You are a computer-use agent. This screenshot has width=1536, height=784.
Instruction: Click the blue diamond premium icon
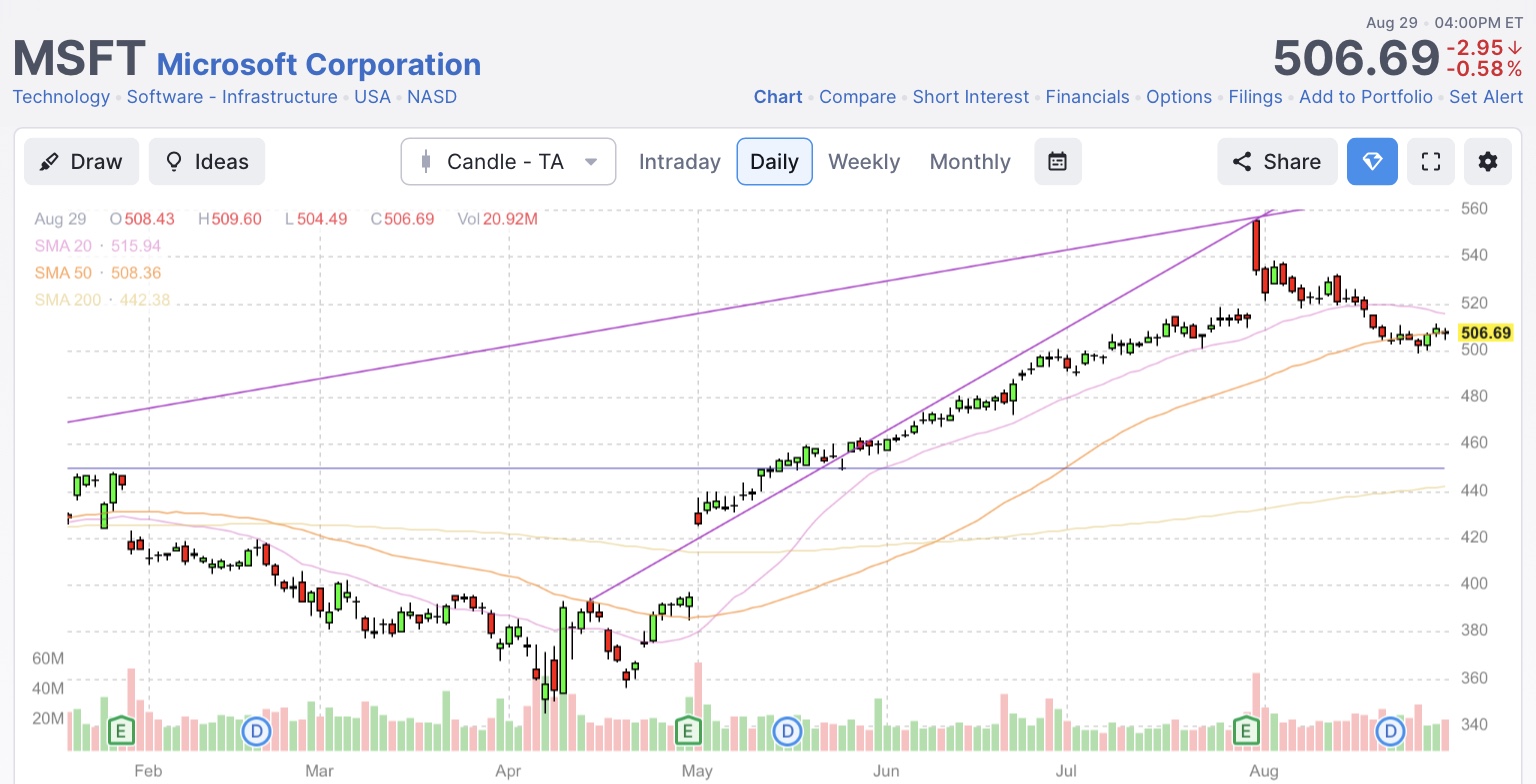point(1372,162)
